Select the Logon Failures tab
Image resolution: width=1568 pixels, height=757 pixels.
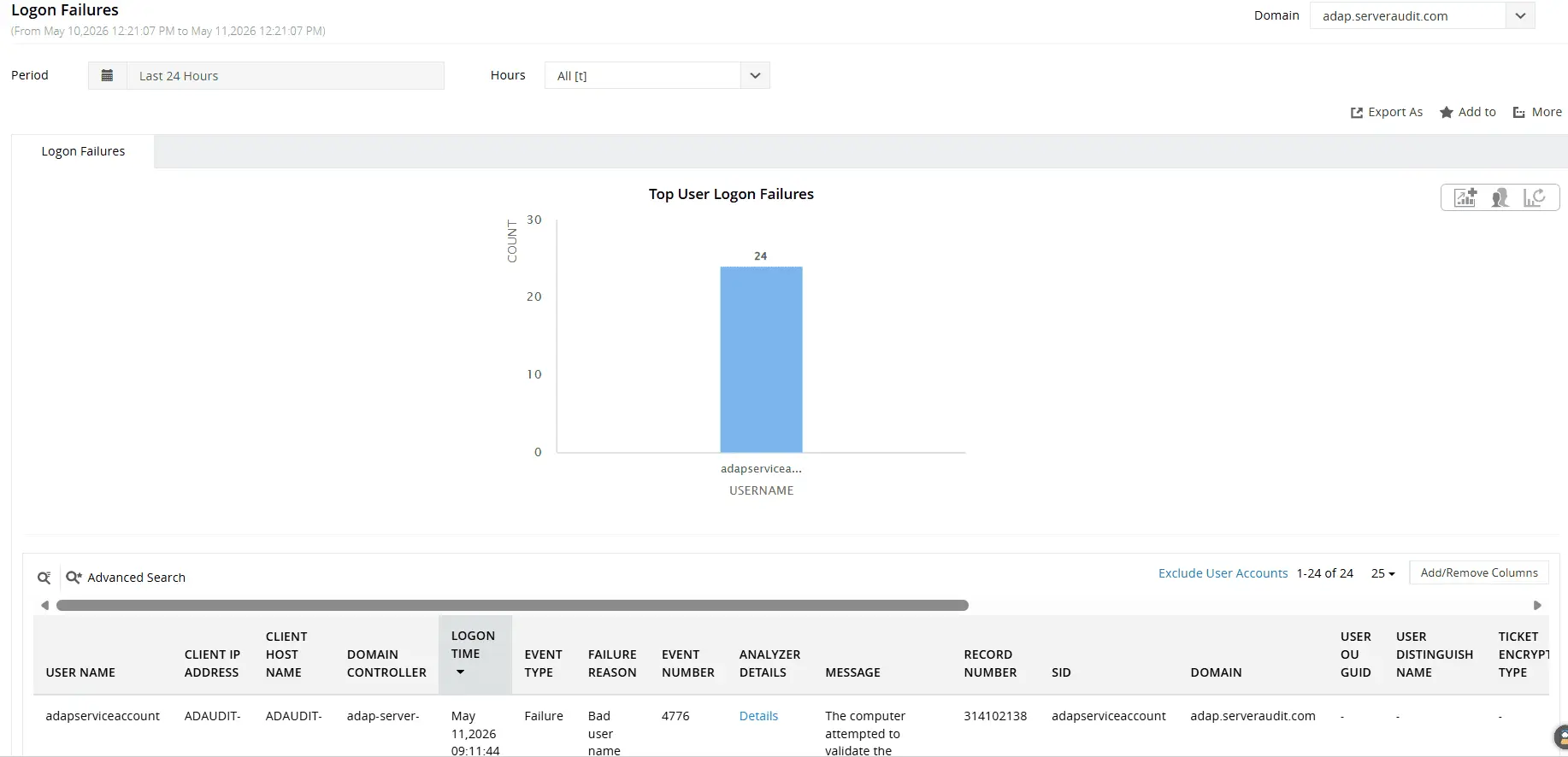(83, 151)
